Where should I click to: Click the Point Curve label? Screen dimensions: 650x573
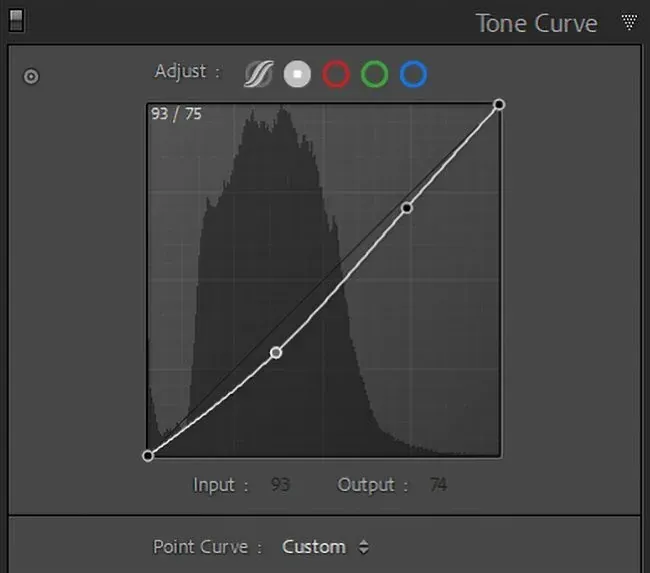pyautogui.click(x=207, y=547)
